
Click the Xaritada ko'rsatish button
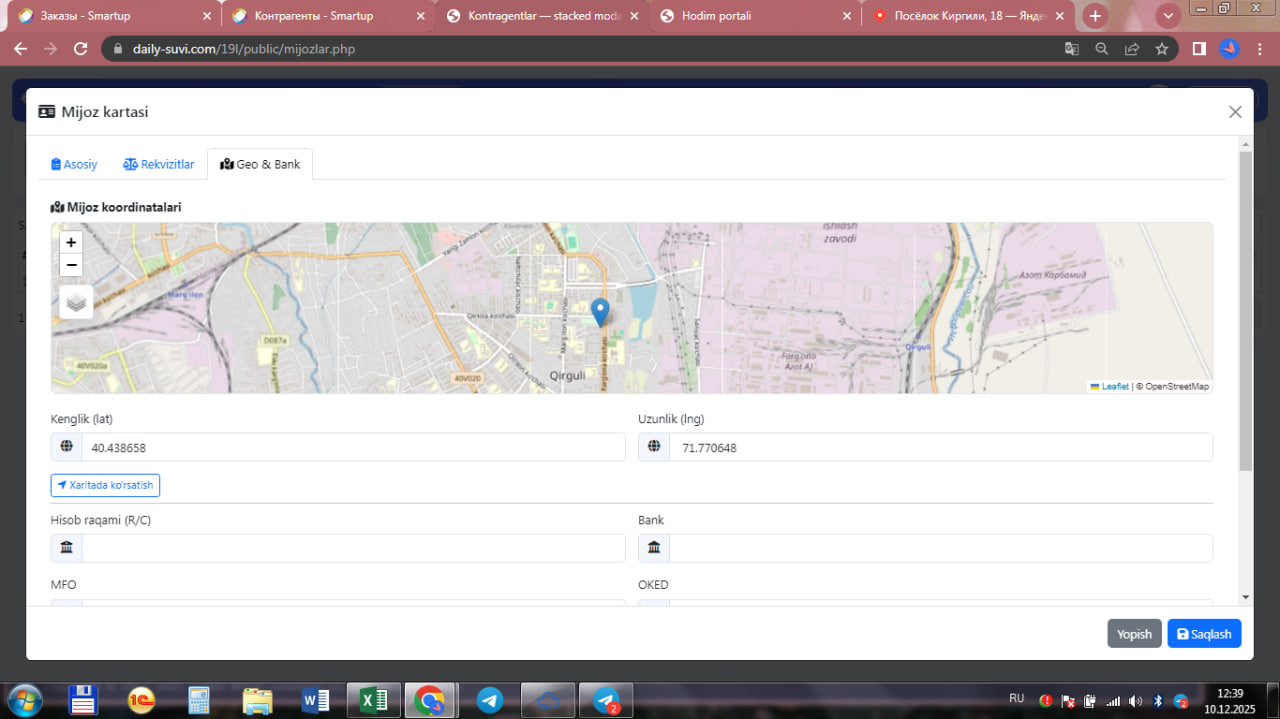105,485
